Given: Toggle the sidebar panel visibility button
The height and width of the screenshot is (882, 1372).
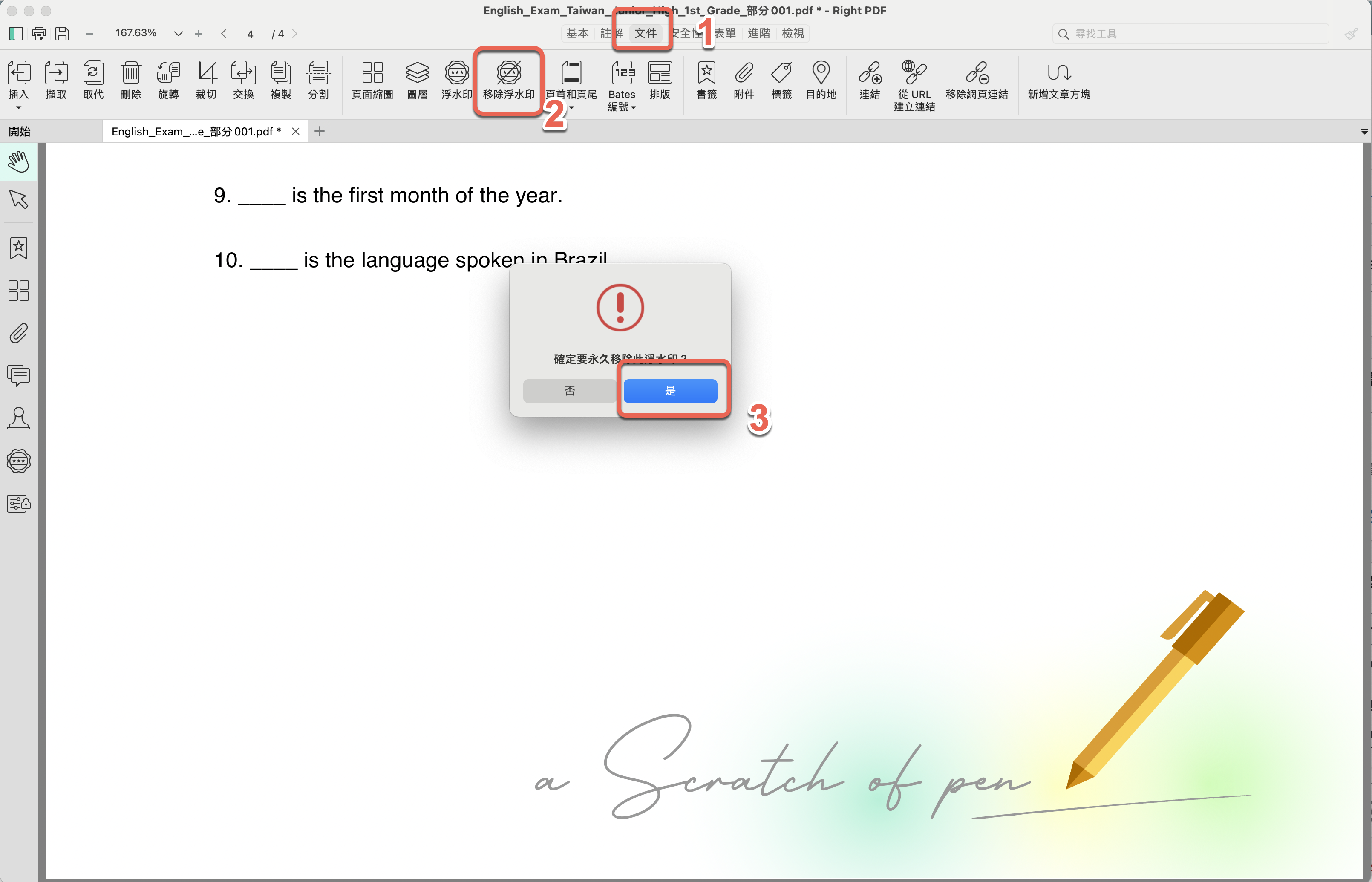Looking at the screenshot, I should coord(16,34).
